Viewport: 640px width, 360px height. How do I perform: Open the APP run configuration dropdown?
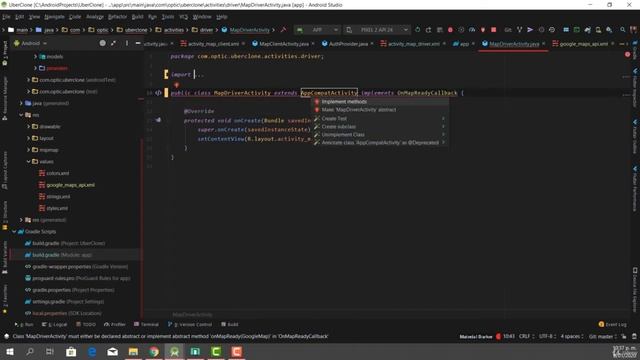pos(318,30)
